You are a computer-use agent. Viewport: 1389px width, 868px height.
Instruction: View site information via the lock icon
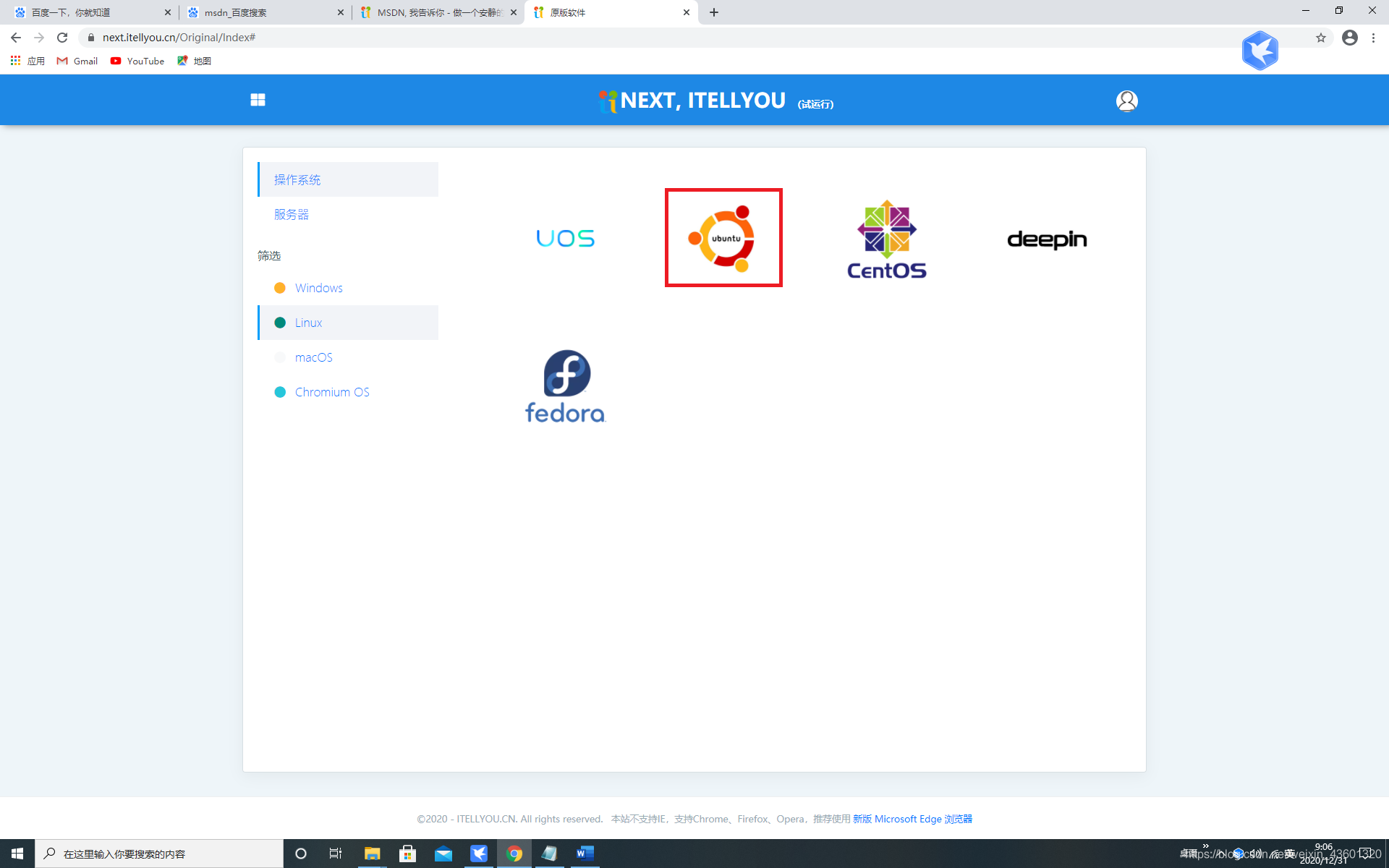tap(91, 38)
